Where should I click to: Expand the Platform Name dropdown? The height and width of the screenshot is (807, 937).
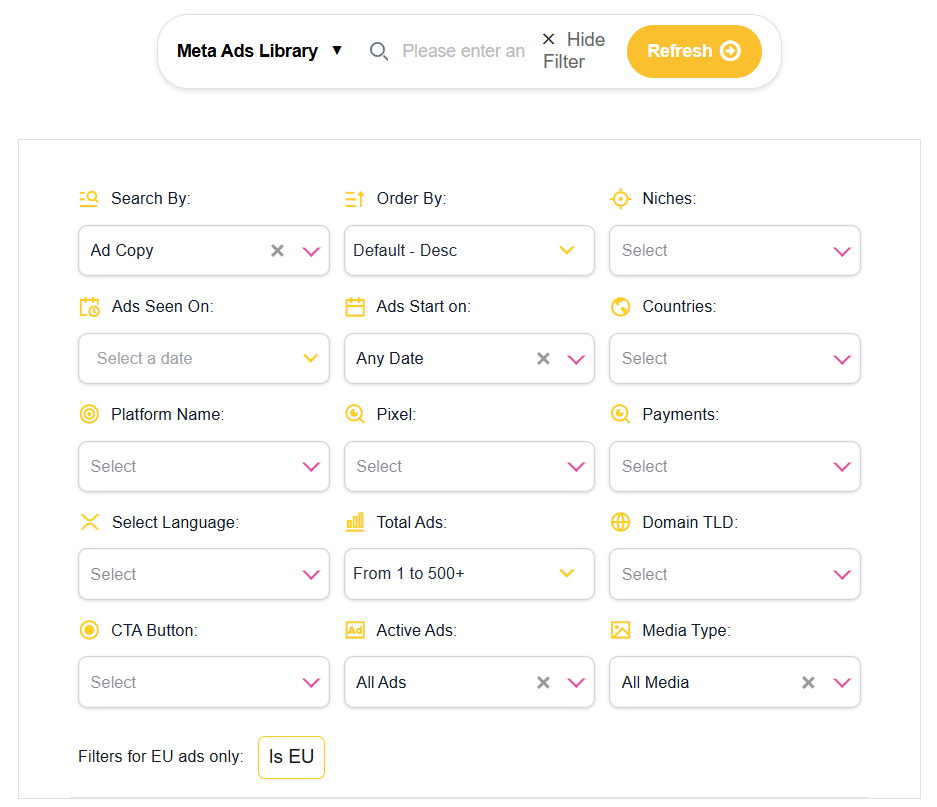[x=203, y=466]
